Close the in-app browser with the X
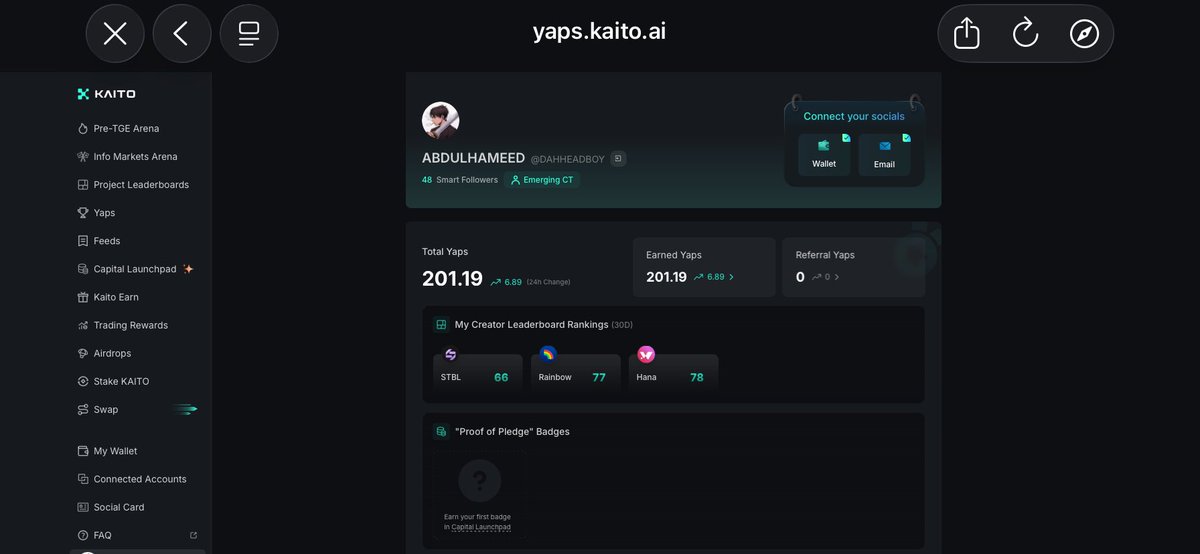The height and width of the screenshot is (554, 1200). tap(115, 34)
